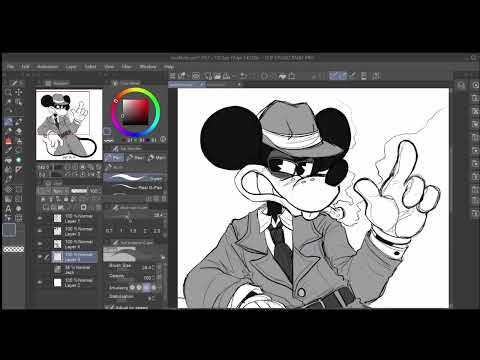Hide the highlighted layer using its eye icon

coord(40,257)
